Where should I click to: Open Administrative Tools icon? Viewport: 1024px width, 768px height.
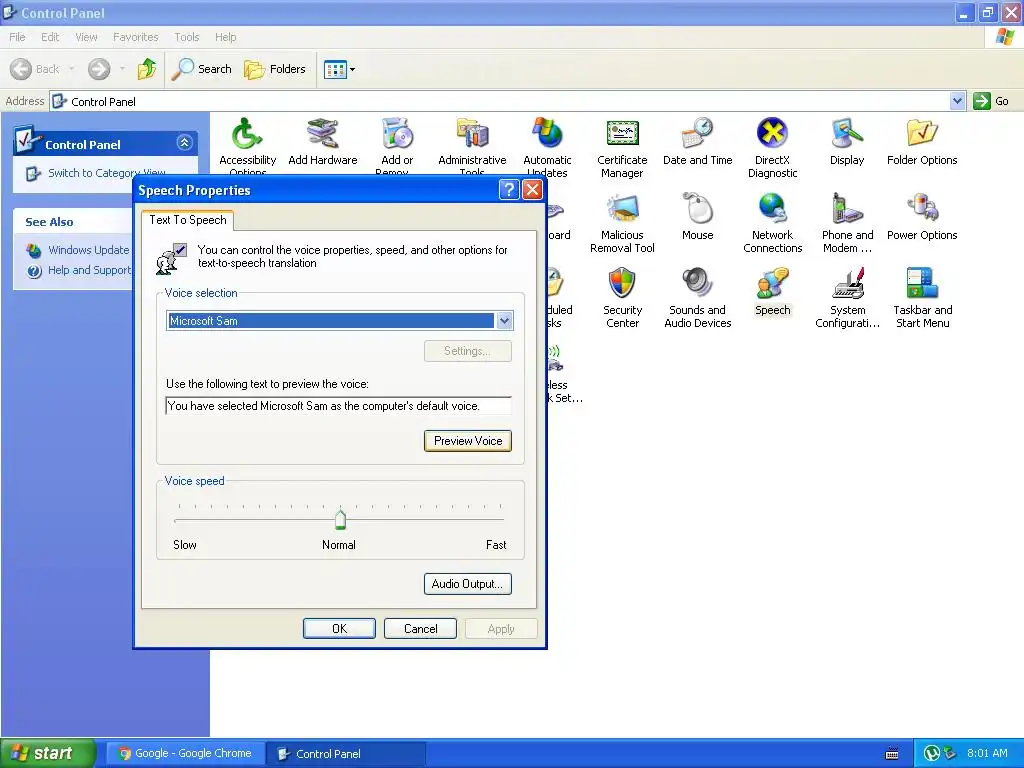coord(472,134)
